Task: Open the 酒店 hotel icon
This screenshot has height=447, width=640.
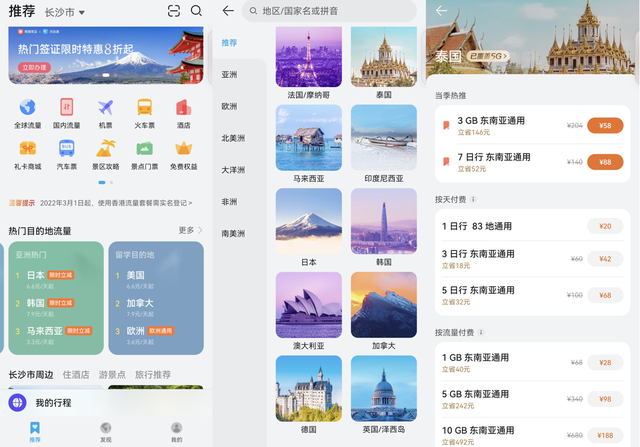Action: pos(183,107)
